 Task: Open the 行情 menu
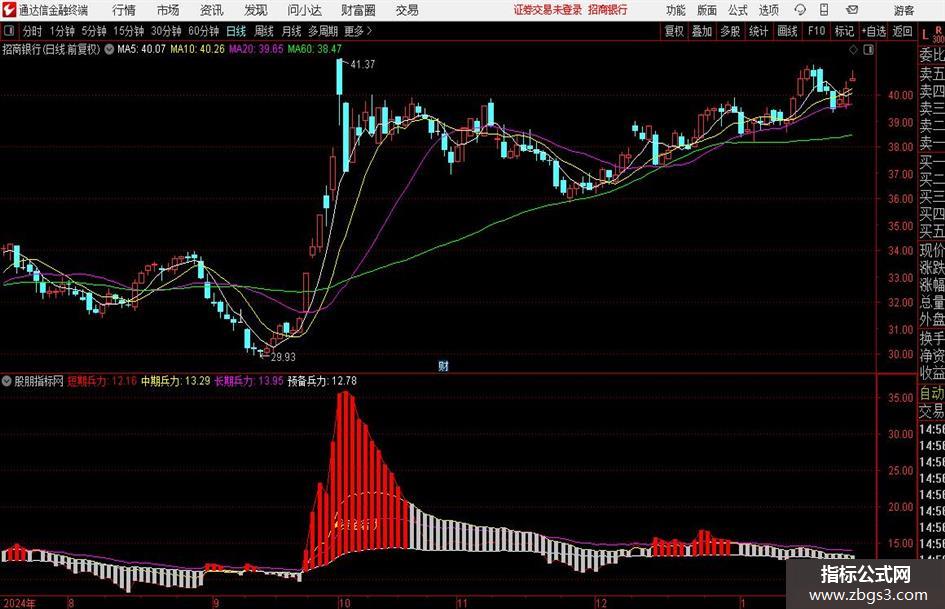124,10
